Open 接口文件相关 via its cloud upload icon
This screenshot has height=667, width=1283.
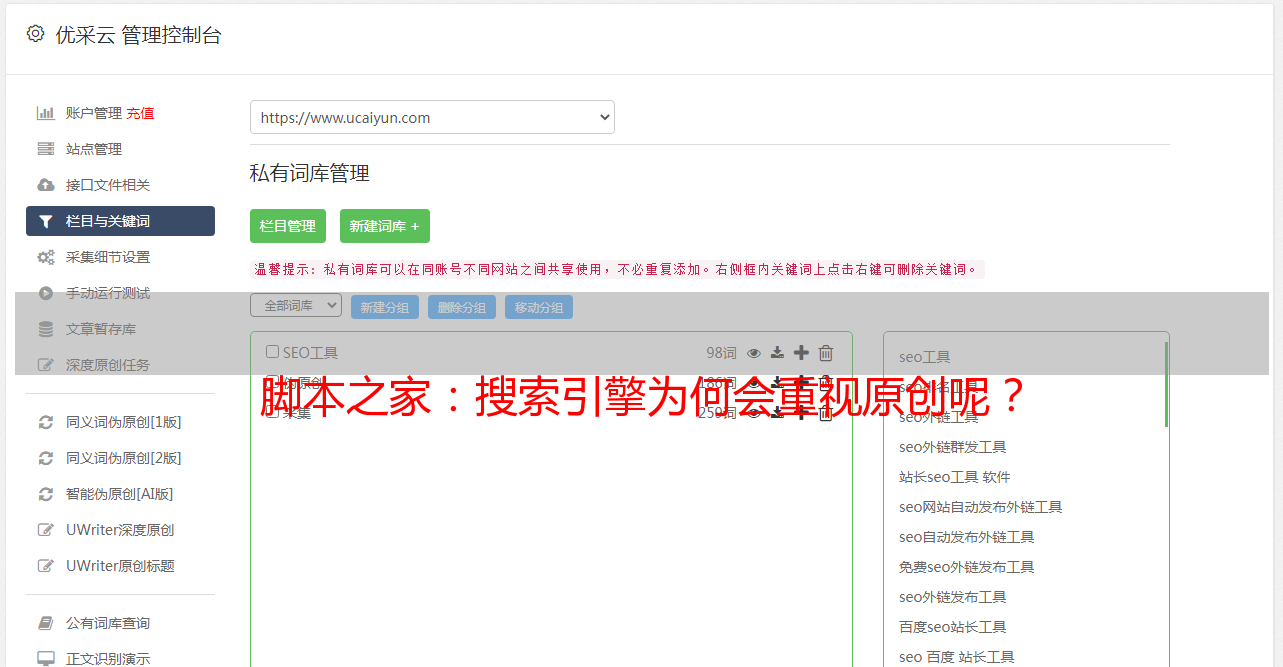coord(45,185)
